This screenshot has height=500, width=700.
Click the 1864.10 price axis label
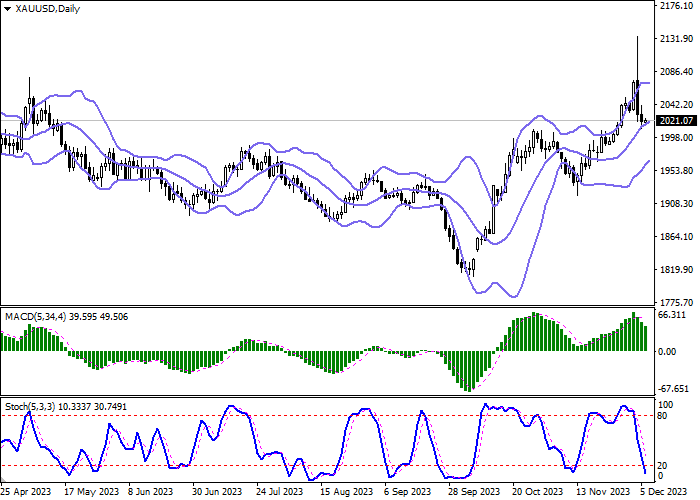tap(676, 237)
